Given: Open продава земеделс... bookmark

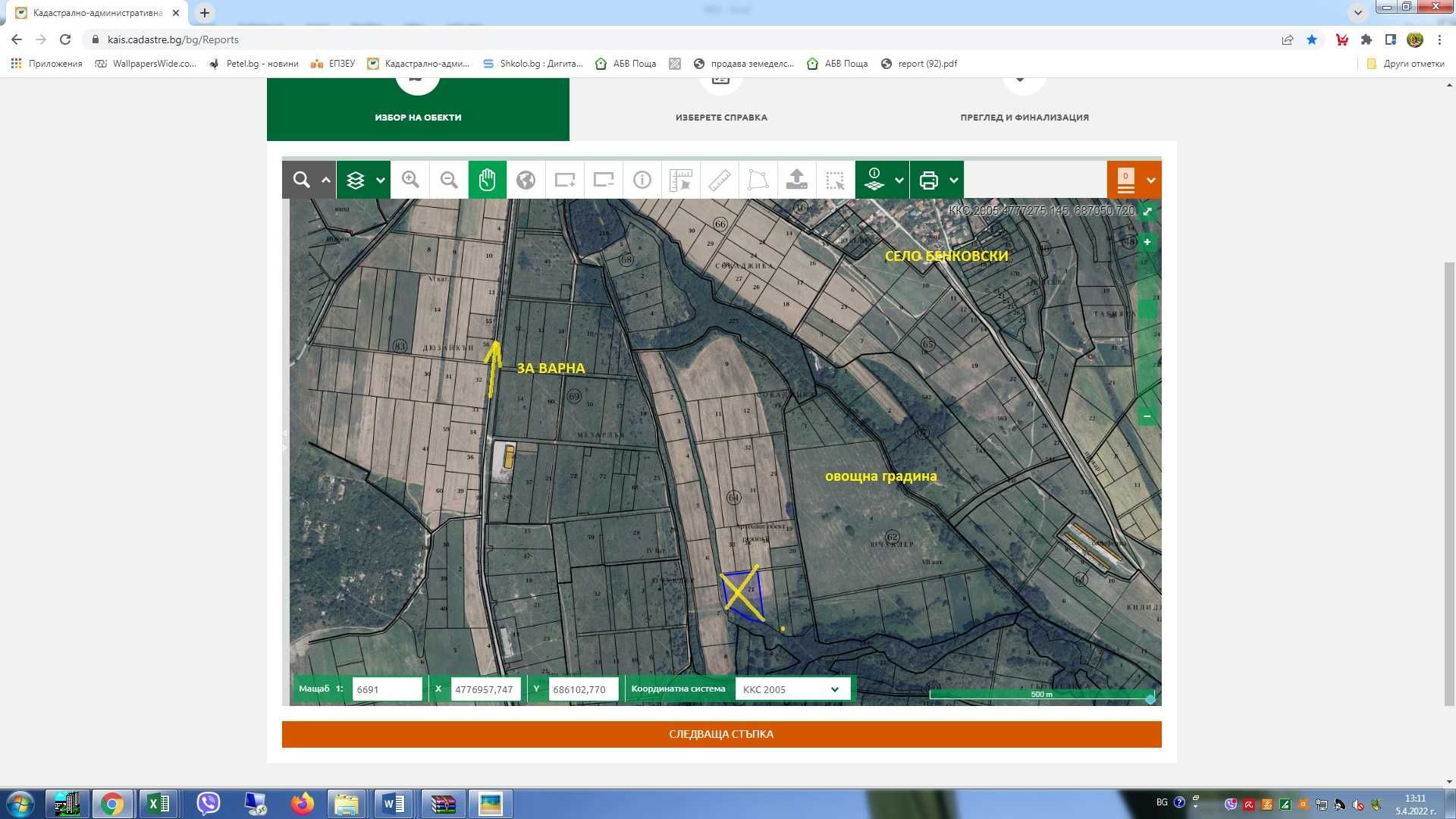Looking at the screenshot, I should (x=744, y=64).
